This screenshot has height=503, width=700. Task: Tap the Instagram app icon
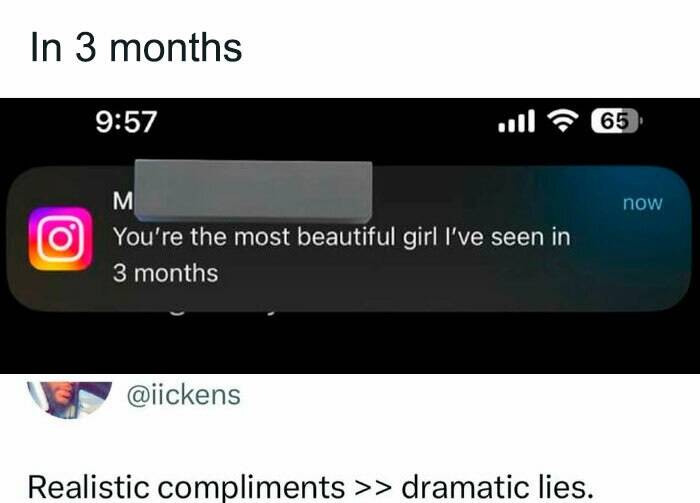[x=60, y=239]
